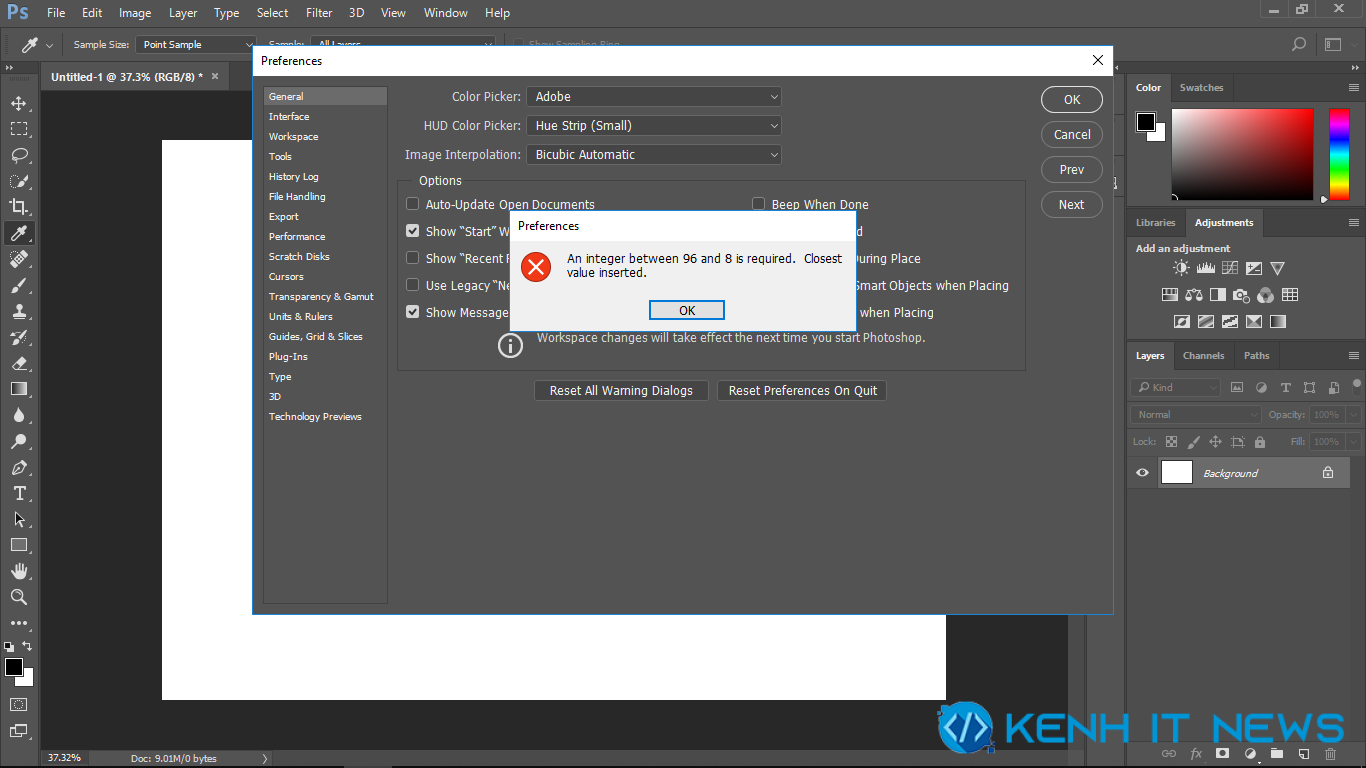Add a Channel Mixer adjustment
This screenshot has height=768, width=1366.
tap(1265, 295)
